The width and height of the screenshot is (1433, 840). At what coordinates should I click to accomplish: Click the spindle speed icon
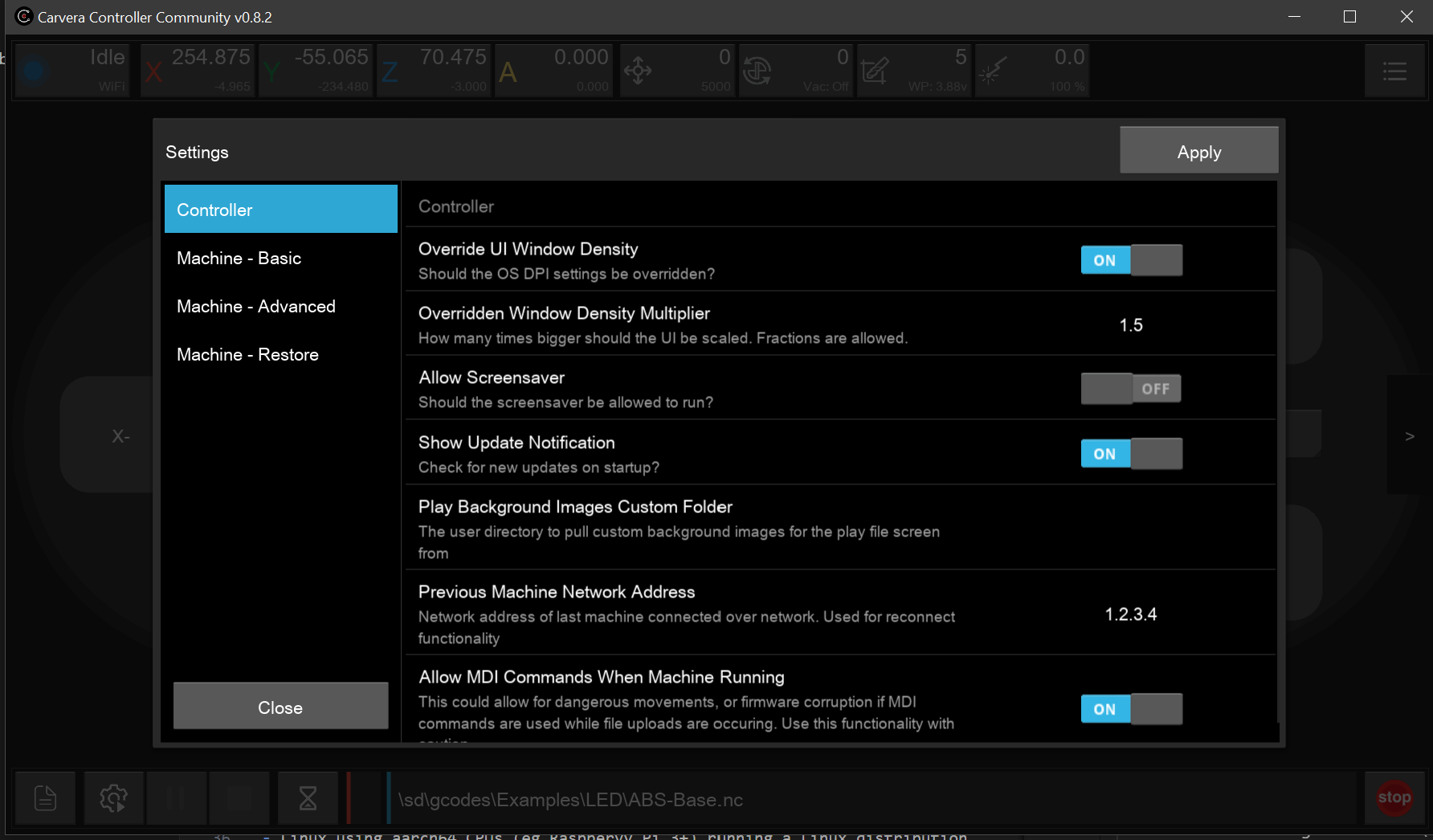757,71
